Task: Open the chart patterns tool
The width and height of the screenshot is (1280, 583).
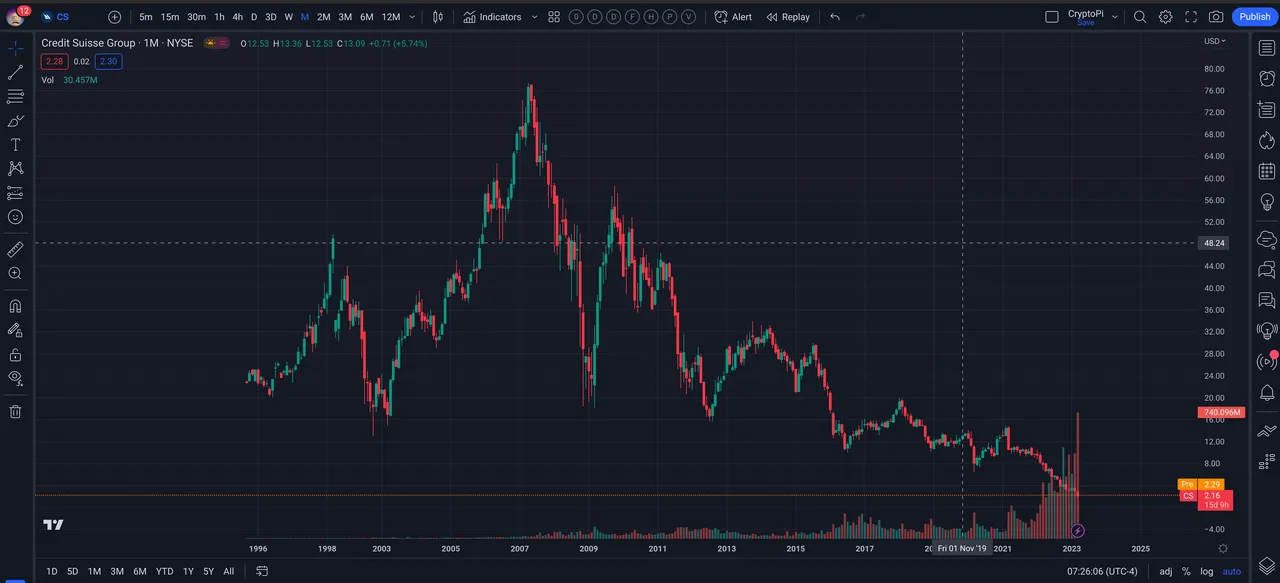Action: (15, 169)
